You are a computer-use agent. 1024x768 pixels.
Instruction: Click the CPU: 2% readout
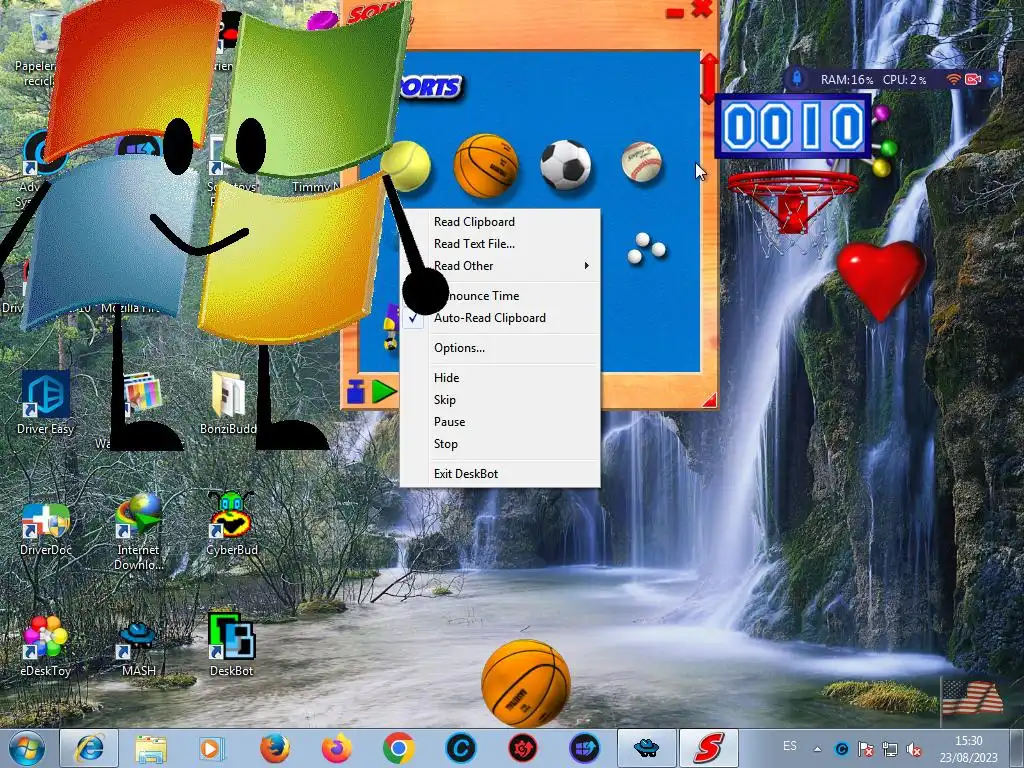coord(904,80)
